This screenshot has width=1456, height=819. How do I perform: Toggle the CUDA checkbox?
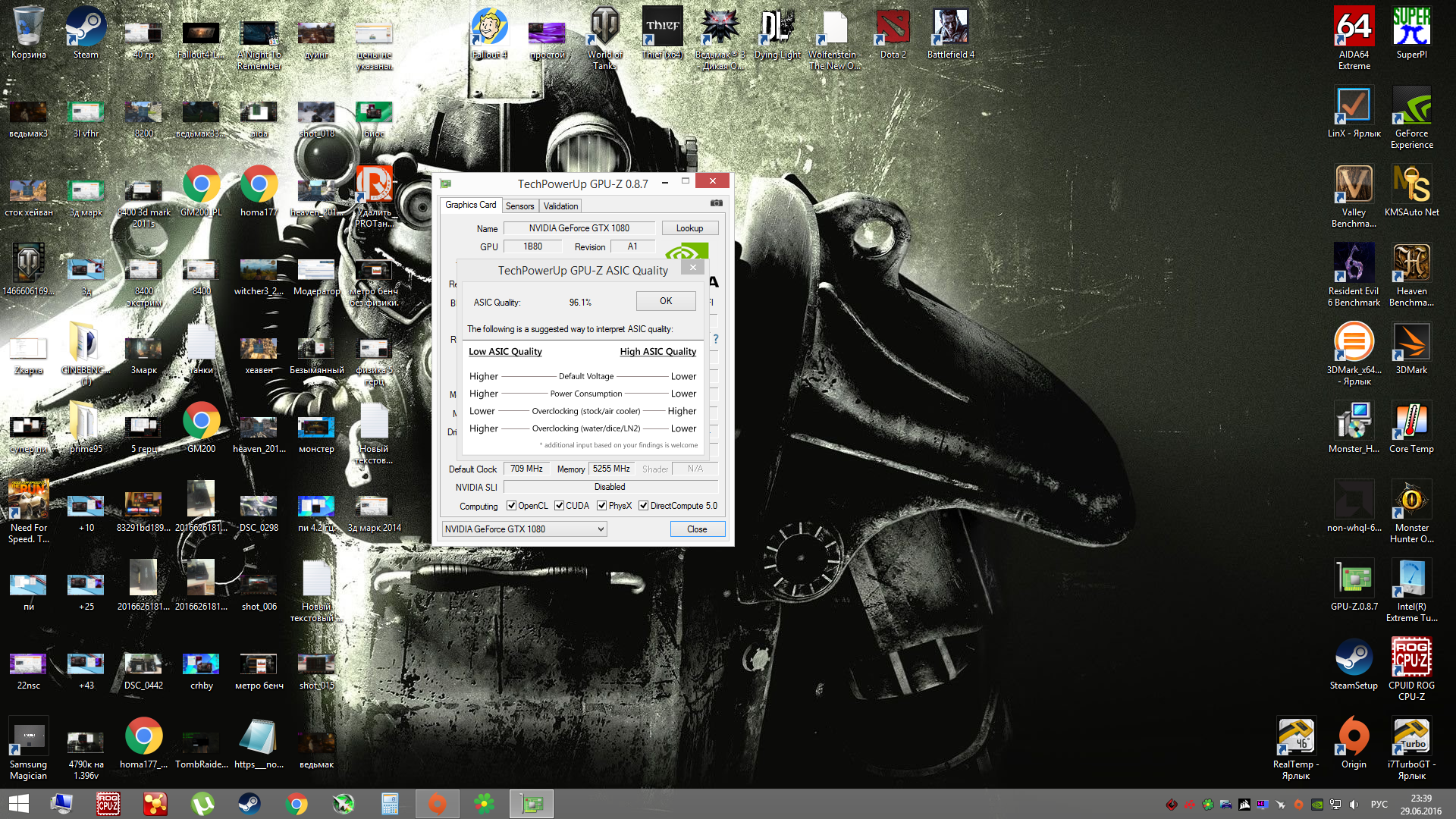pos(559,506)
